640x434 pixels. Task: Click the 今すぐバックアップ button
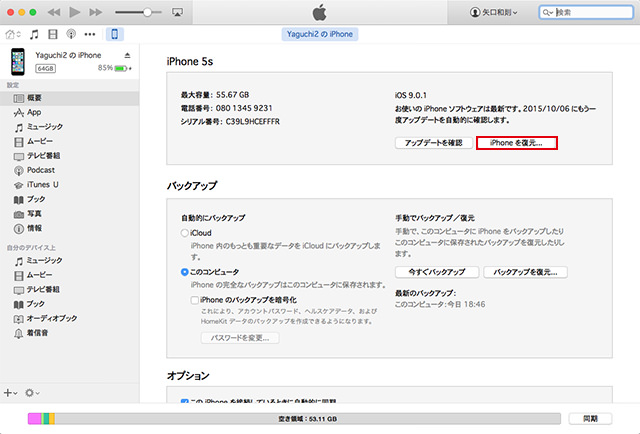437,272
